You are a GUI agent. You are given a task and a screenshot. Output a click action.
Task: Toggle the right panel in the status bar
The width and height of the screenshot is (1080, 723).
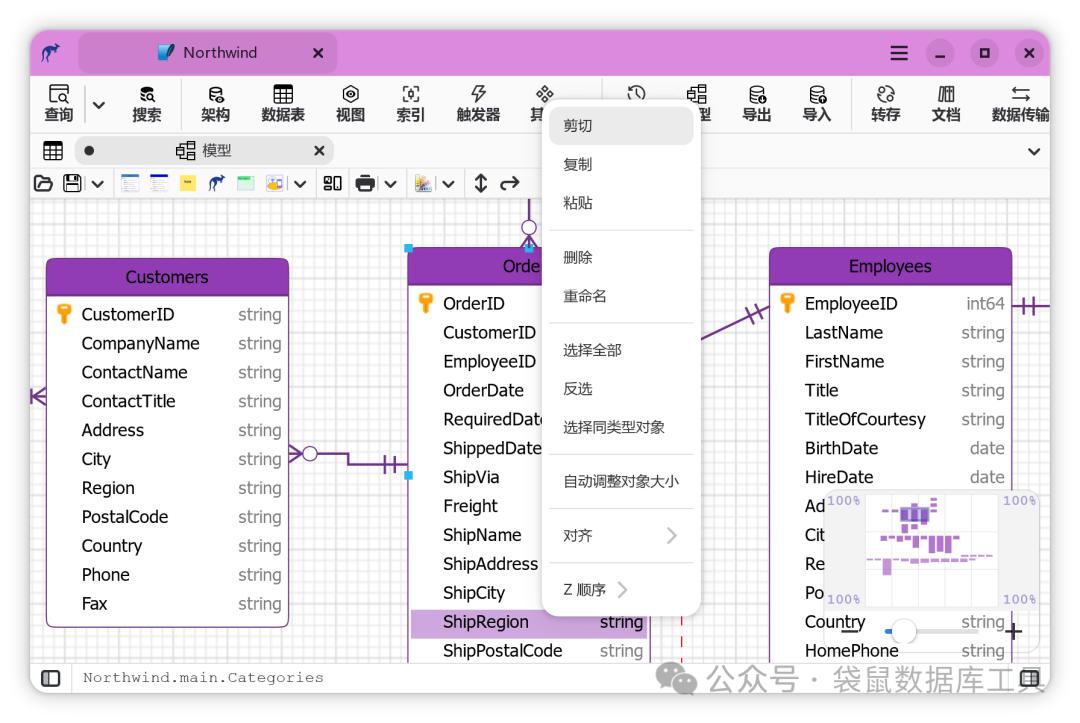coord(1030,678)
